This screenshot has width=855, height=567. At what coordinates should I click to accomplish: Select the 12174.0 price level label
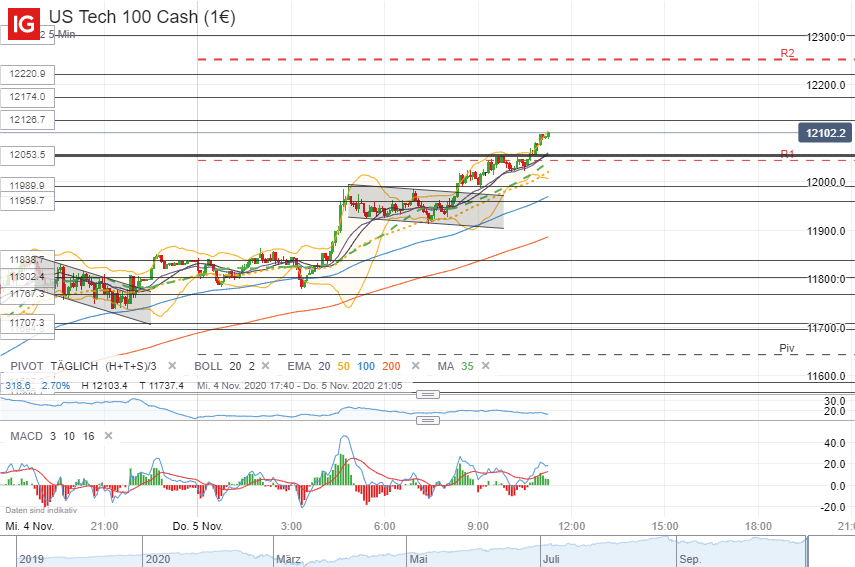(x=27, y=97)
